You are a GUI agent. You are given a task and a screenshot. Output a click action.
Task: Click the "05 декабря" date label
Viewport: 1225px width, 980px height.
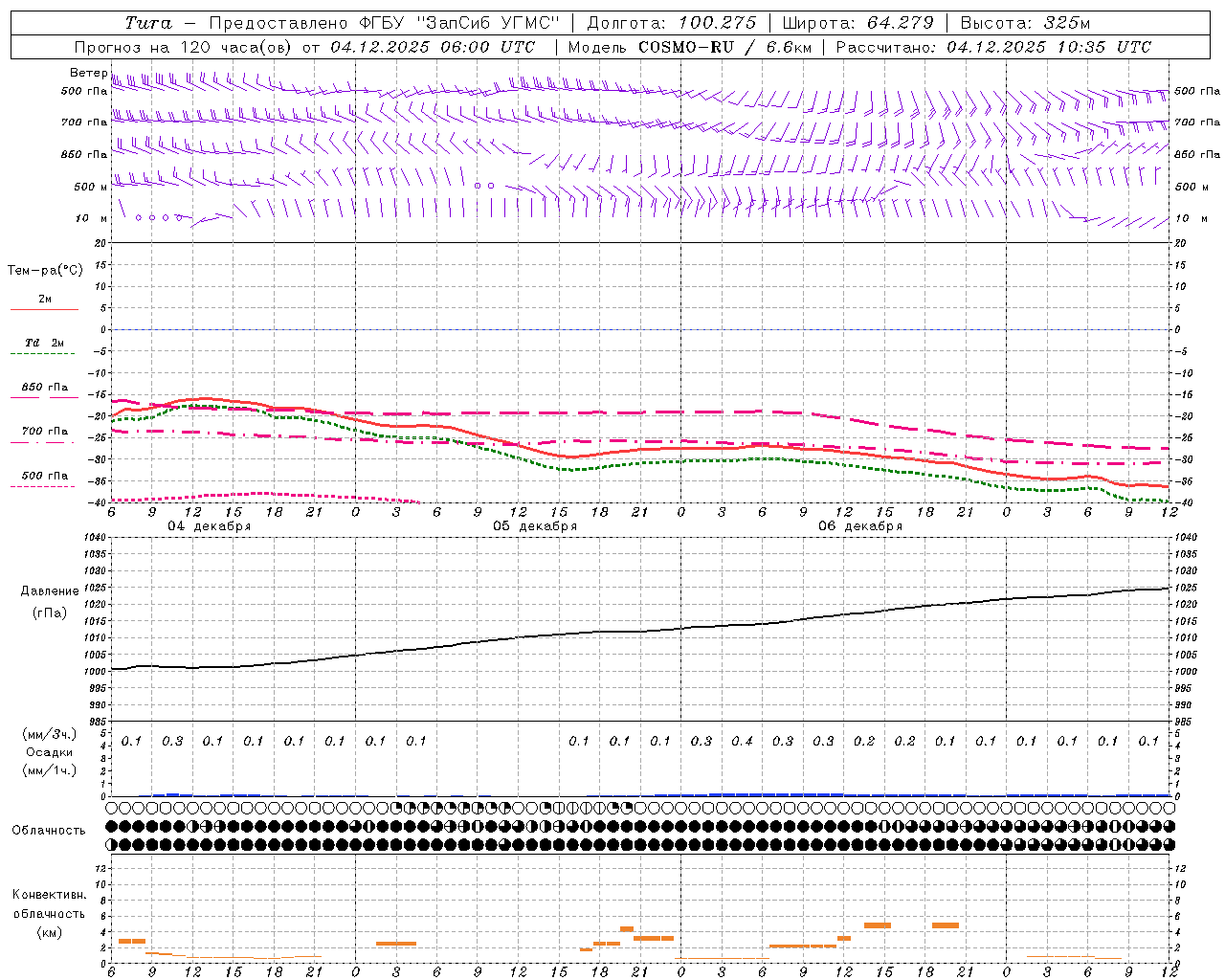pos(535,526)
